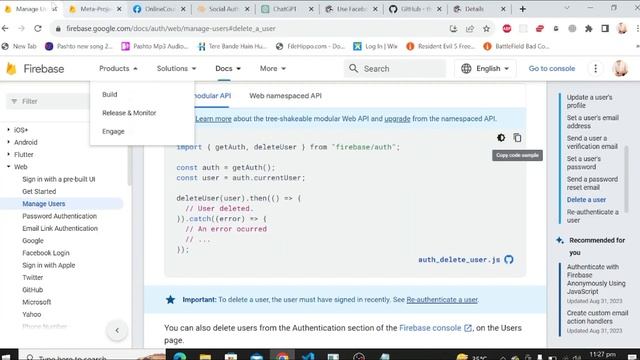Jump to Send a password reset email

[x=592, y=183]
